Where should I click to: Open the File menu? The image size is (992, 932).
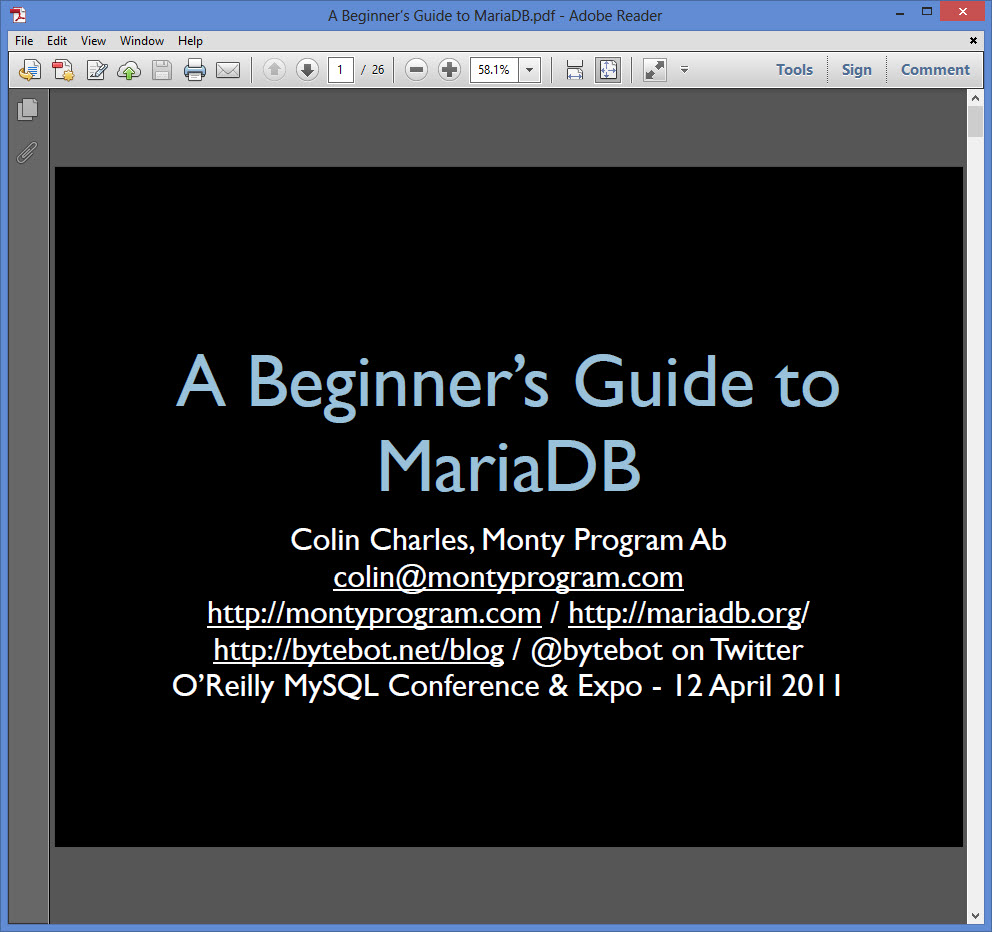pos(24,41)
